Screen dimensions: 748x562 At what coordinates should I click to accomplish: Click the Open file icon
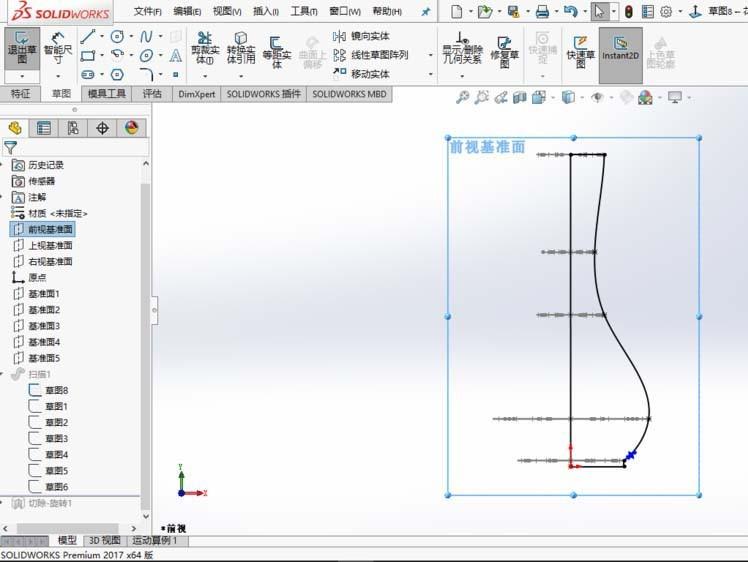coord(485,11)
